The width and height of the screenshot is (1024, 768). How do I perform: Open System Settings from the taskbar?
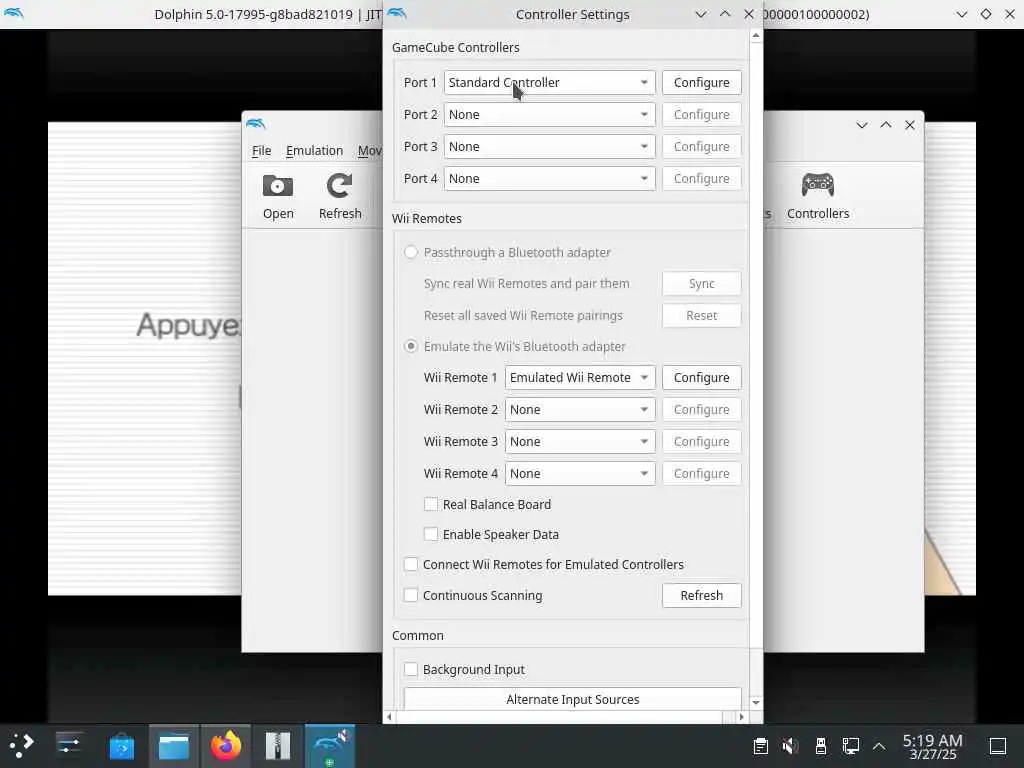[69, 746]
